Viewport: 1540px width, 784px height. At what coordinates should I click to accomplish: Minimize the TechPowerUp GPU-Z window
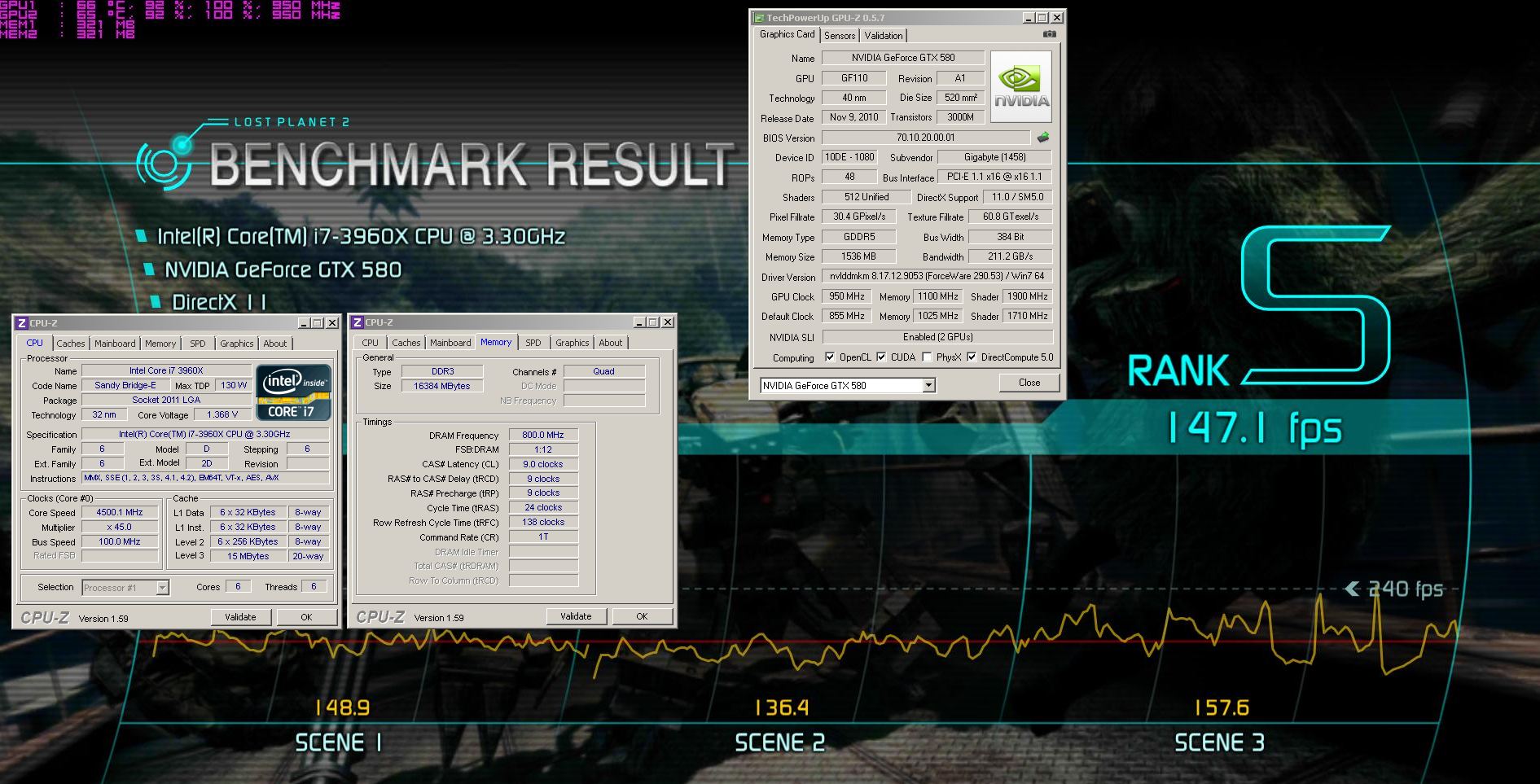1028,18
